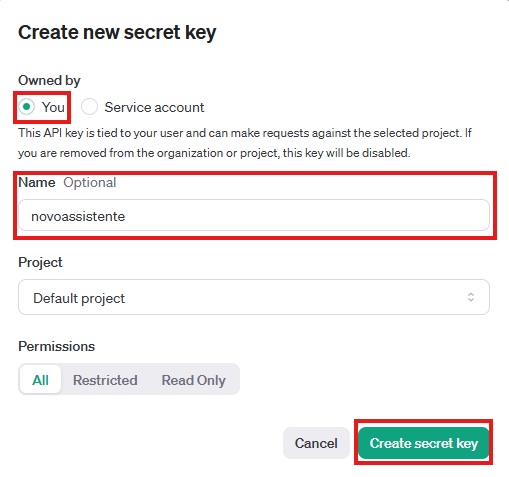
Task: Click the "Default project" text in selector
Action: 79,298
